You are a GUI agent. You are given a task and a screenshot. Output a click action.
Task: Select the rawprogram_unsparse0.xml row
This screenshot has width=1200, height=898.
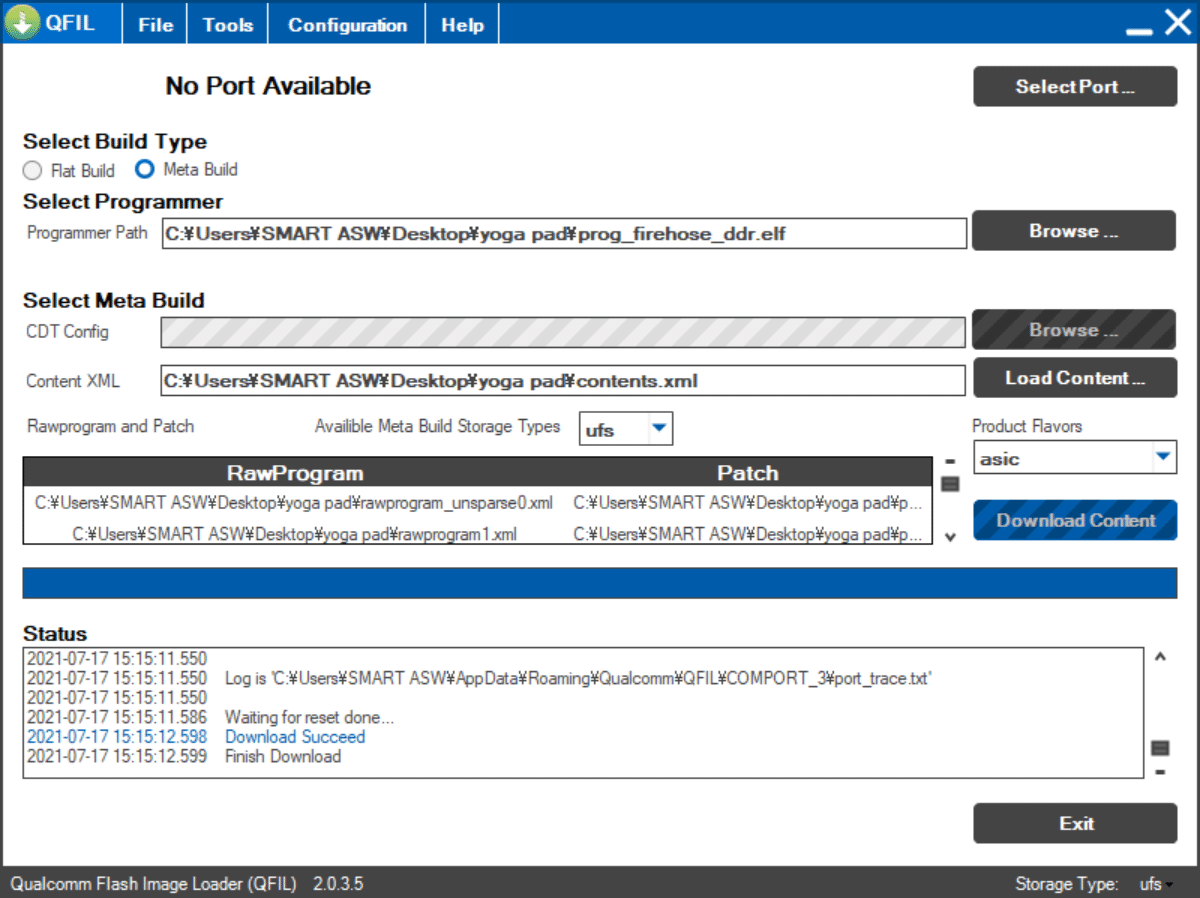477,502
